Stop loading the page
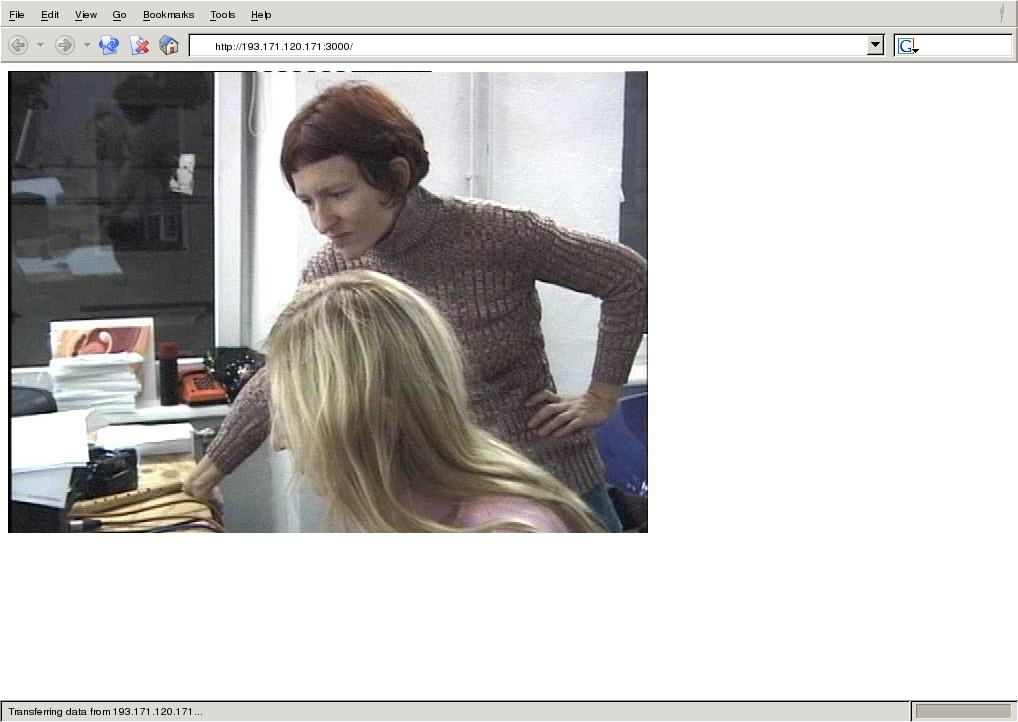 point(140,45)
